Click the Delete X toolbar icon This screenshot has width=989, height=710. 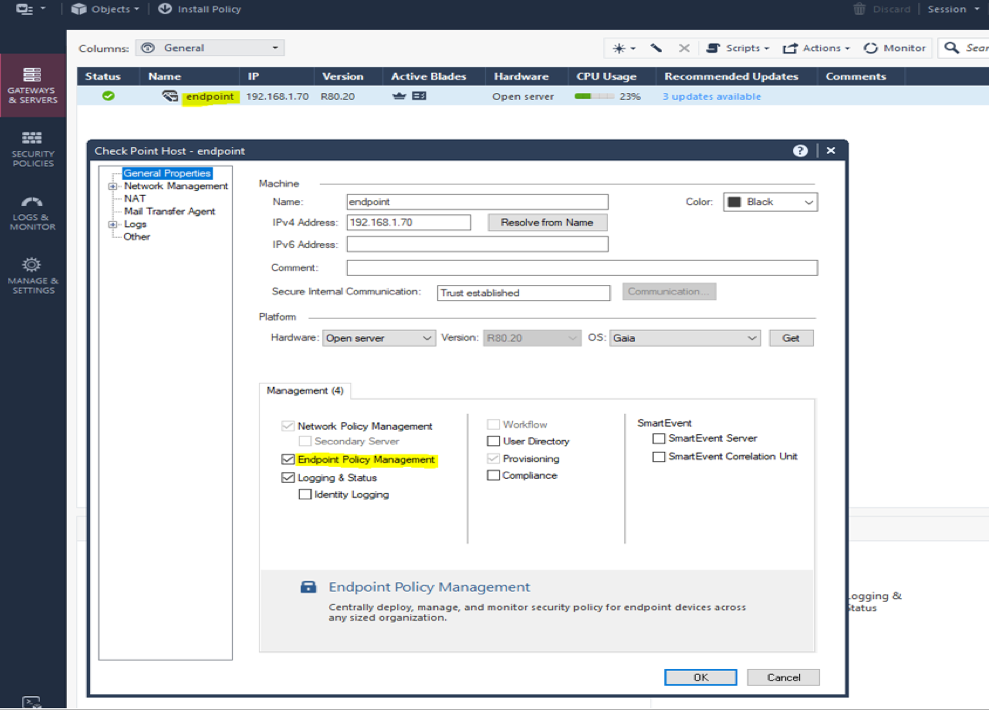tap(684, 48)
